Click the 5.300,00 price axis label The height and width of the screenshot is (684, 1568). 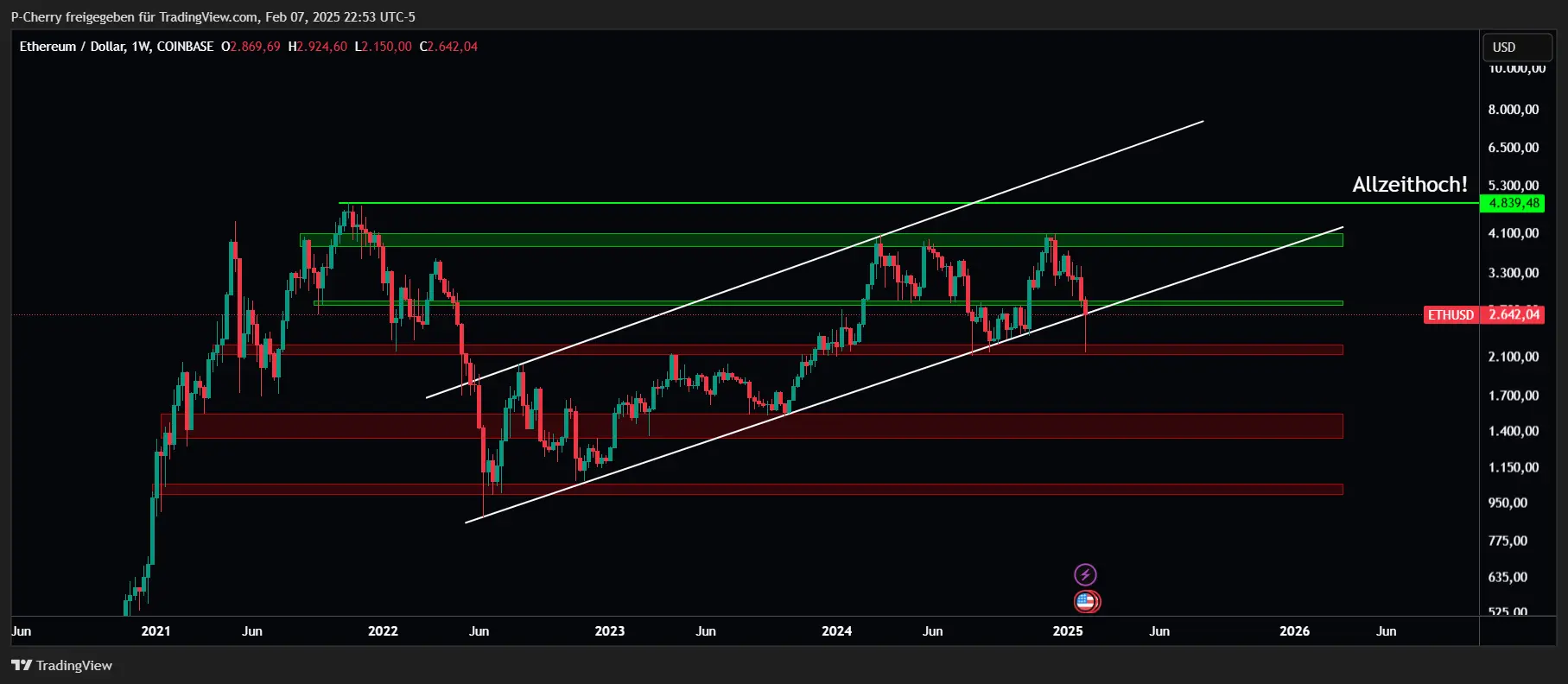click(x=1514, y=186)
